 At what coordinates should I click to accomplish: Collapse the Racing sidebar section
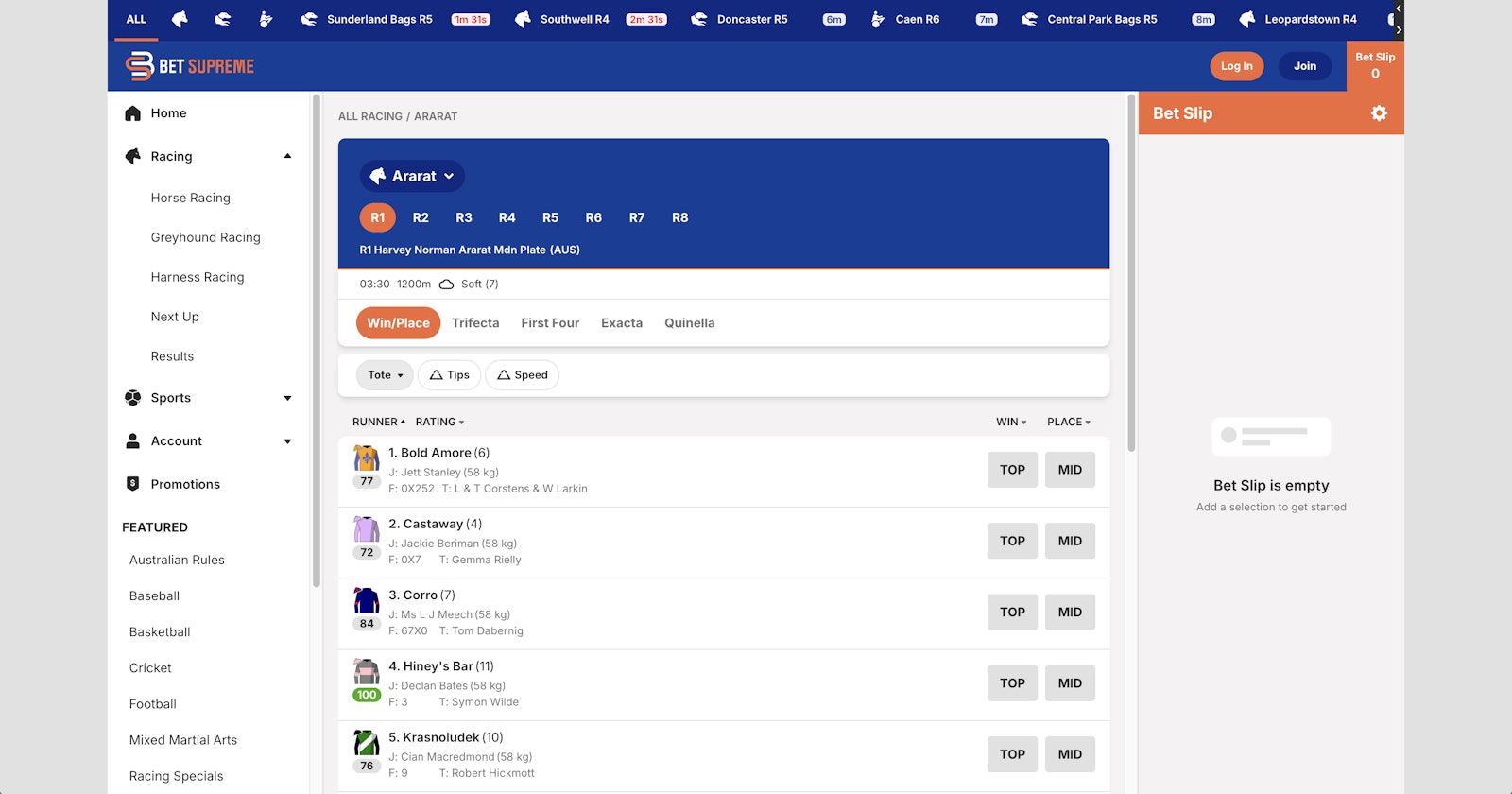click(x=287, y=157)
